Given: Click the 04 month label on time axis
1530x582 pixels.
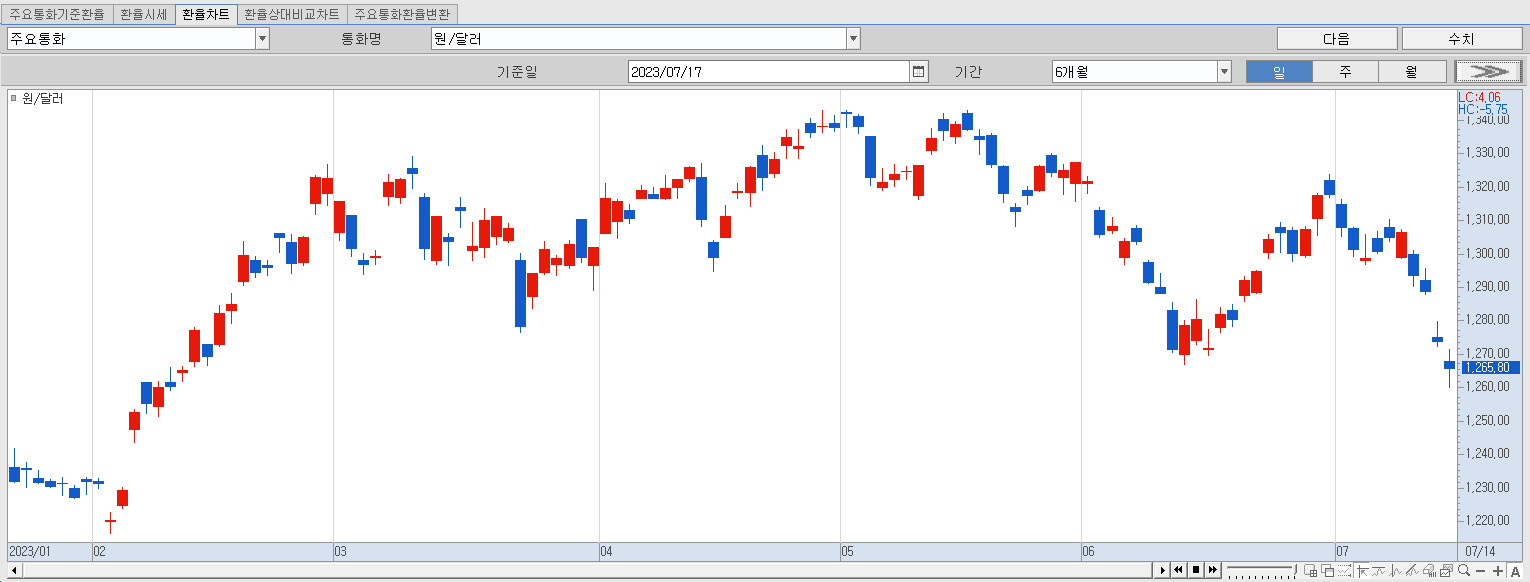Looking at the screenshot, I should [606, 551].
